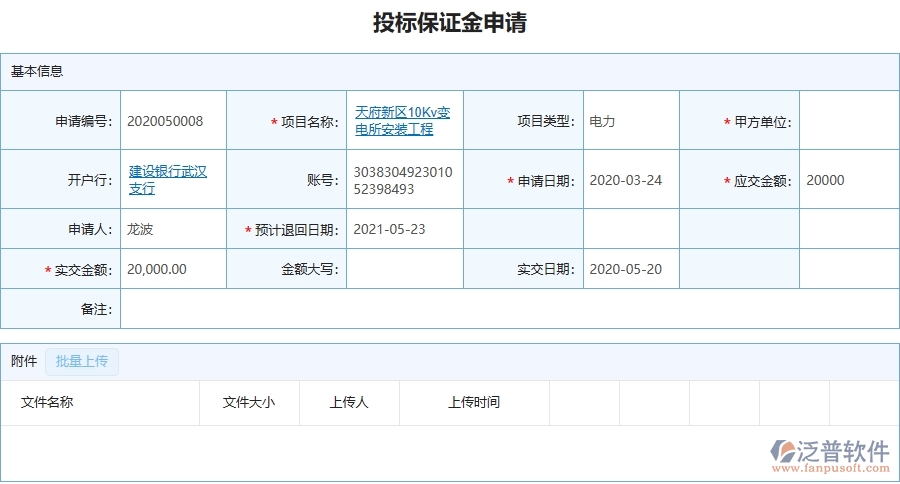Click the empty 甲方单位 field
The height and width of the screenshot is (484, 900).
[848, 121]
